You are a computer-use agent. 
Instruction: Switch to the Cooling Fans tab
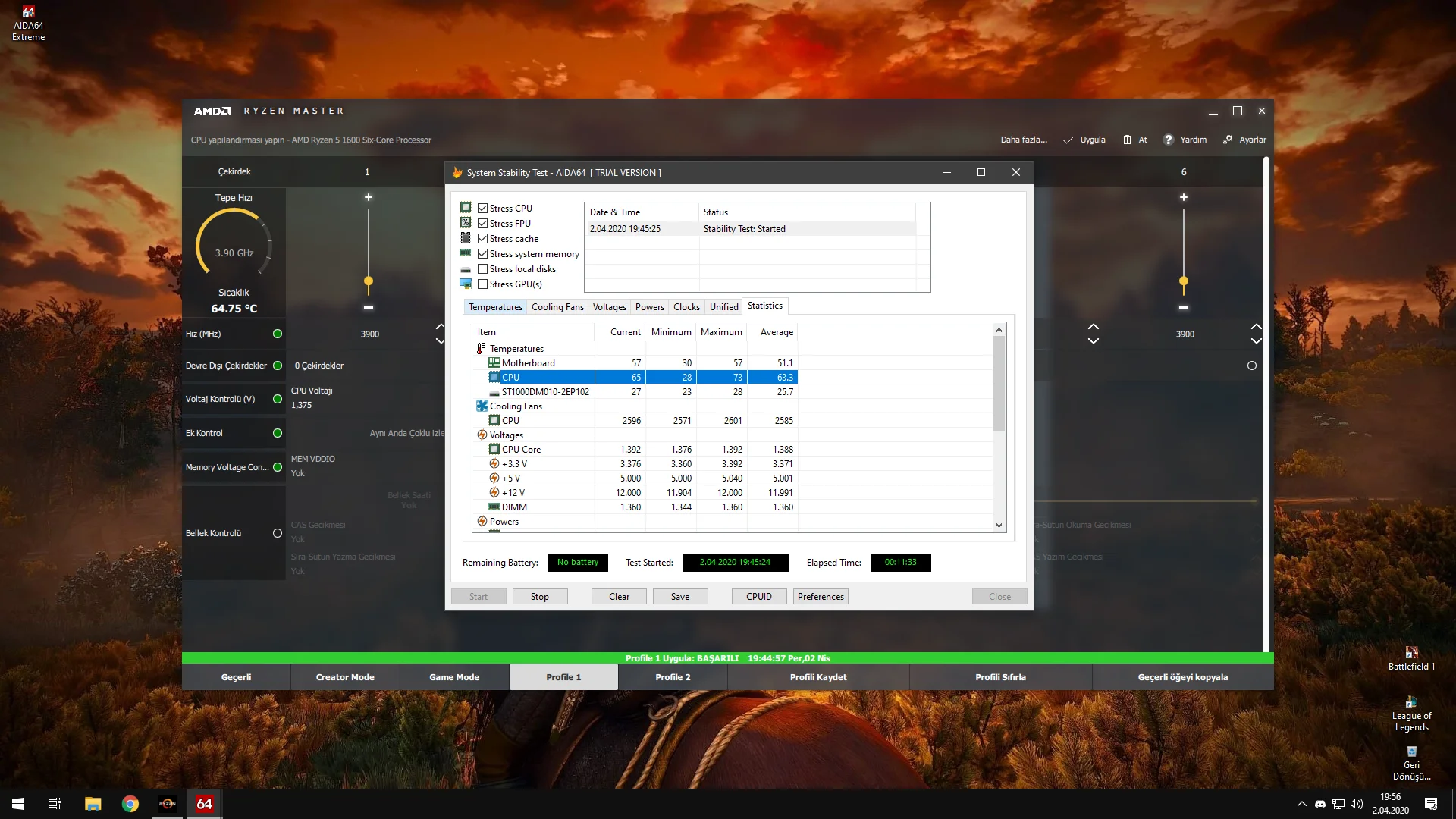[x=557, y=307]
